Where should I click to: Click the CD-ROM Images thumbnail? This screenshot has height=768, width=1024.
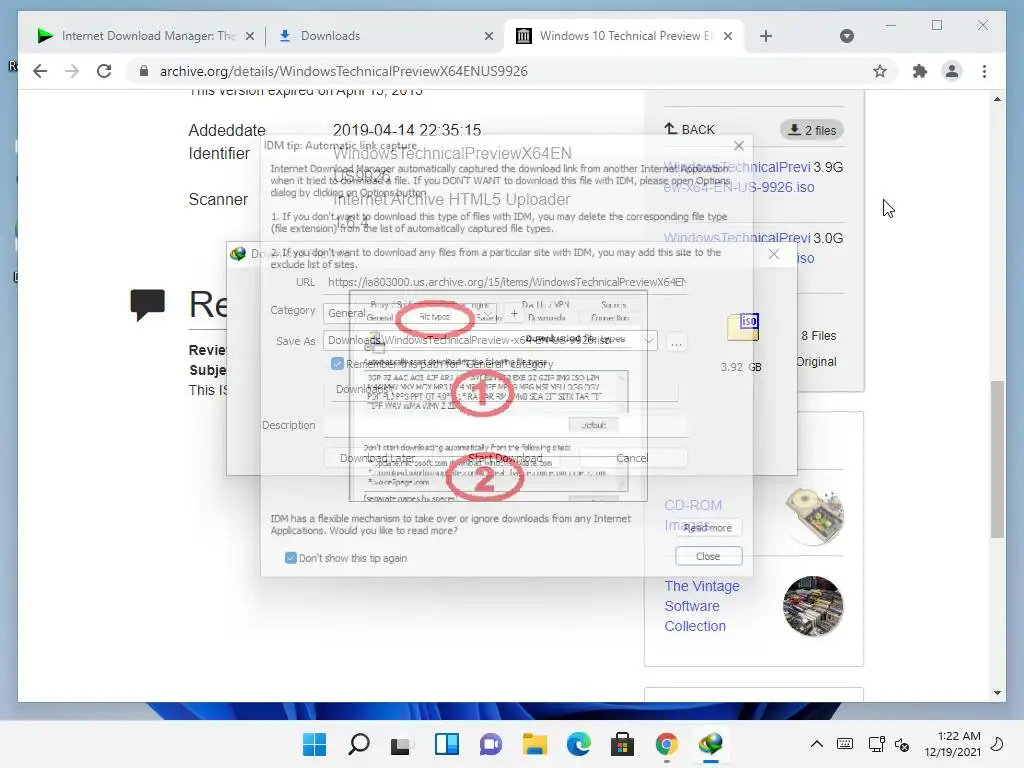click(814, 517)
